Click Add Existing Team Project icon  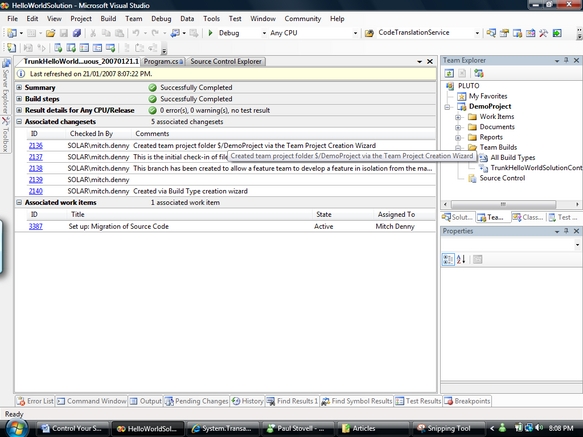(479, 73)
